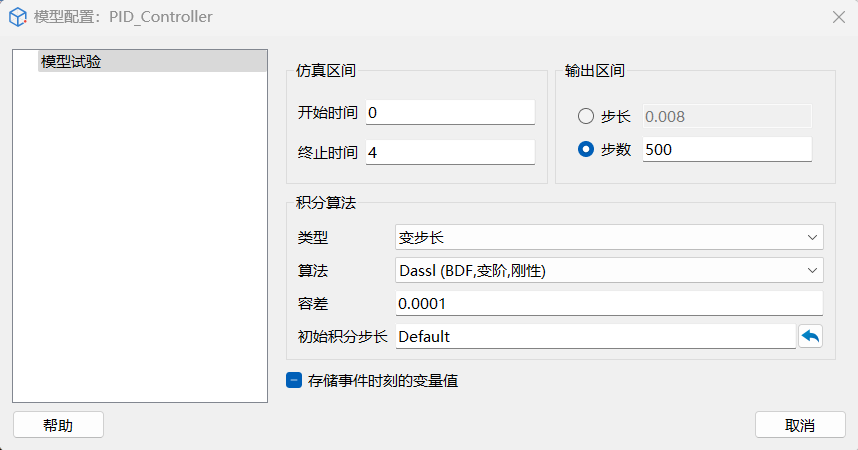Click the empty area below 模型试验
Viewport: 858px width, 450px height.
click(140, 240)
